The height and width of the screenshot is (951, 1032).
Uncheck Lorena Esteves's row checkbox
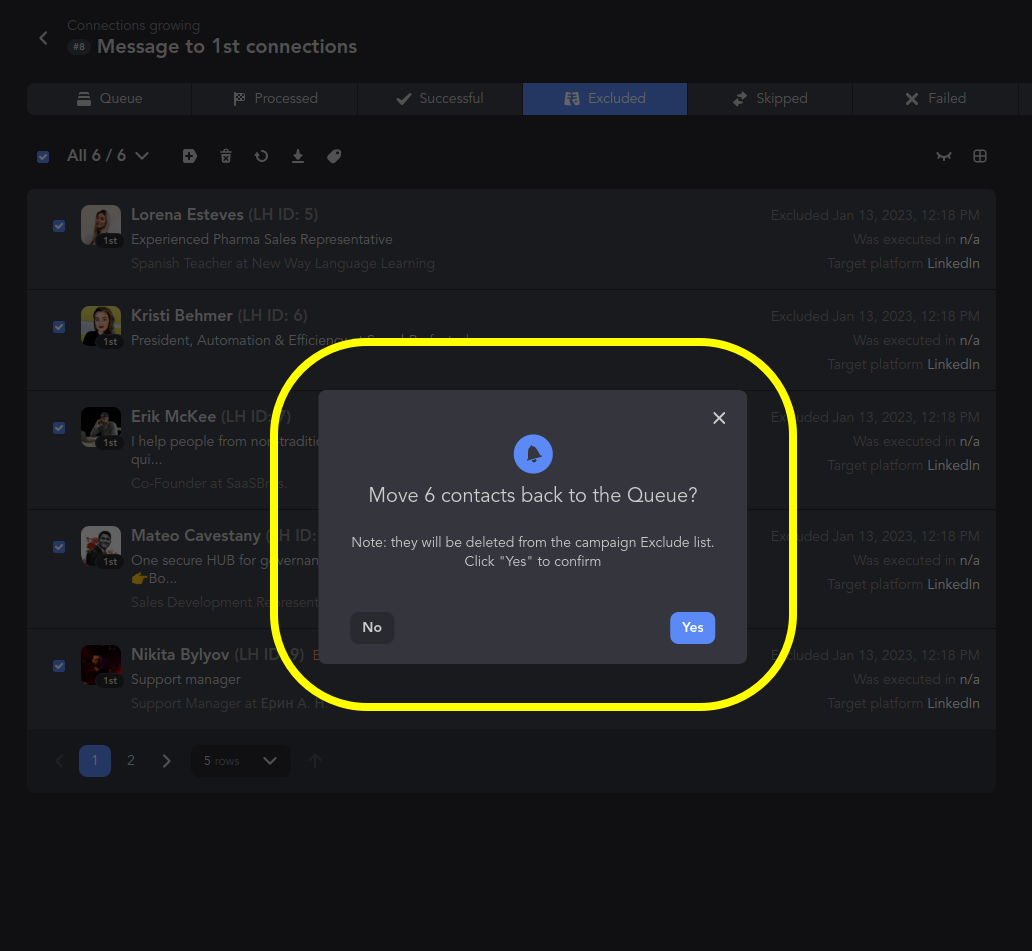(59, 226)
